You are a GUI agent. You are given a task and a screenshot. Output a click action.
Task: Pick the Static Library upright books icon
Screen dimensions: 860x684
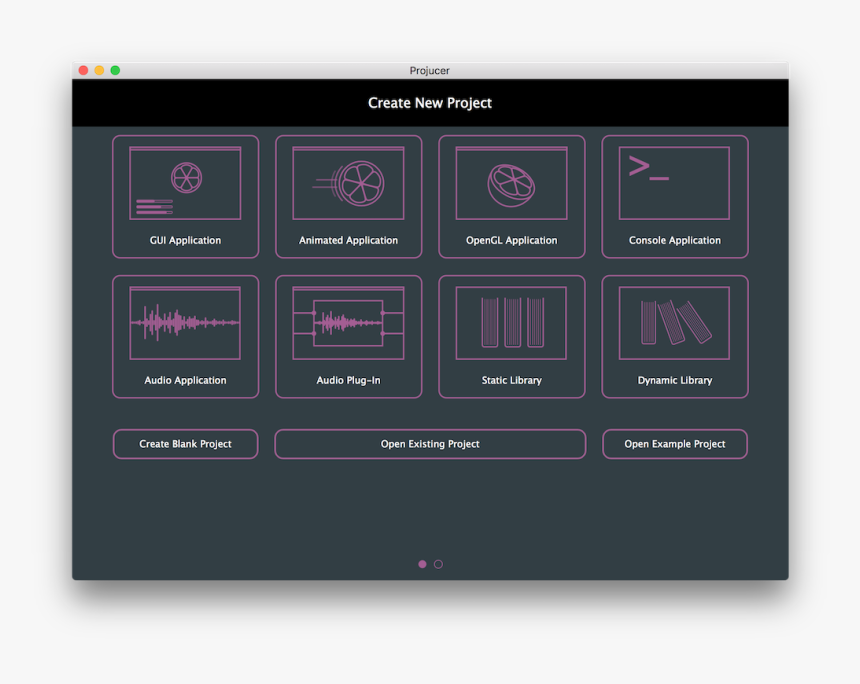coord(511,323)
